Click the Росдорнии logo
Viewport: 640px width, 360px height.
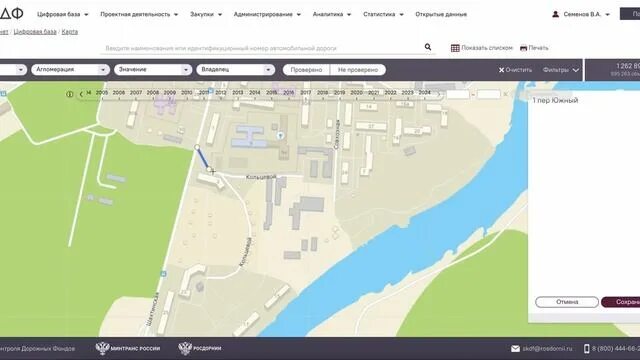click(200, 348)
